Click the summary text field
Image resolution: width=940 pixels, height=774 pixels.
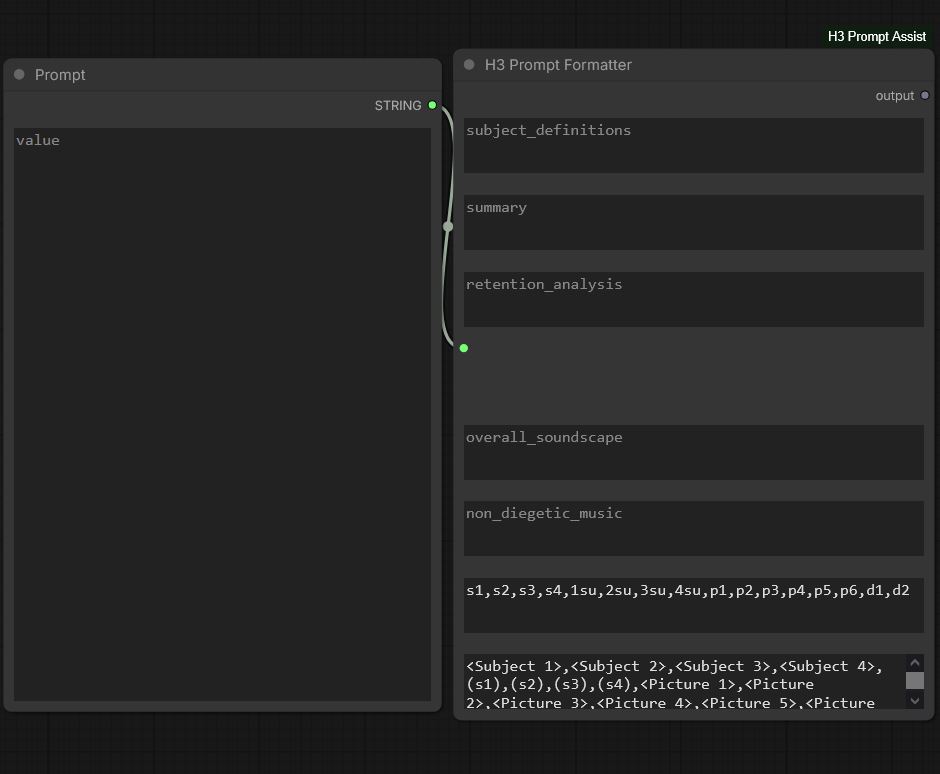(x=694, y=222)
